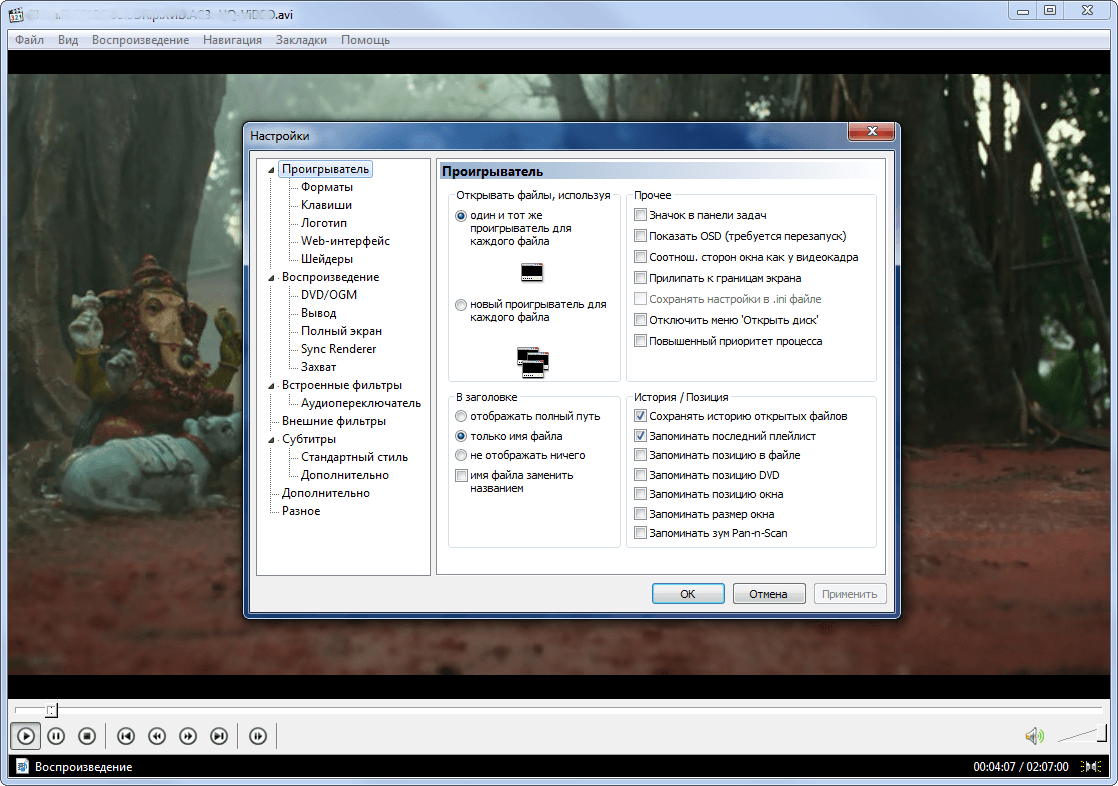This screenshot has width=1118, height=786.
Task: Enable Повышенный приоритет процесса
Action: [640, 341]
